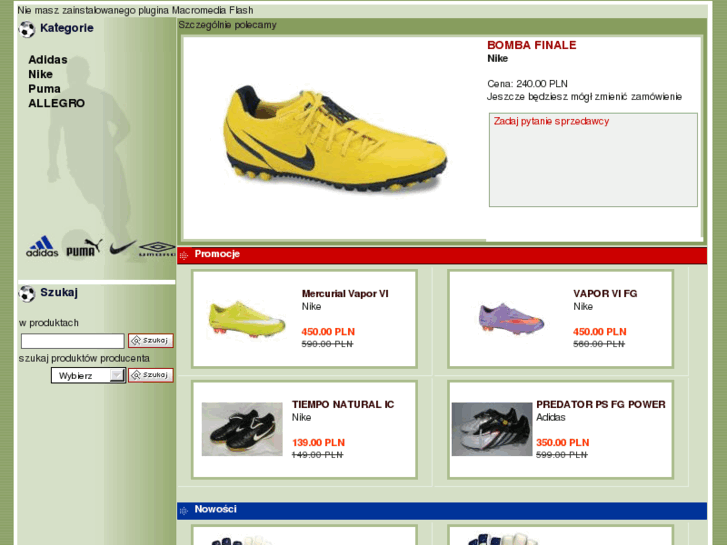The image size is (727, 545).
Task: Click the black Tiempo Natural IC thumbnail
Action: click(x=242, y=429)
